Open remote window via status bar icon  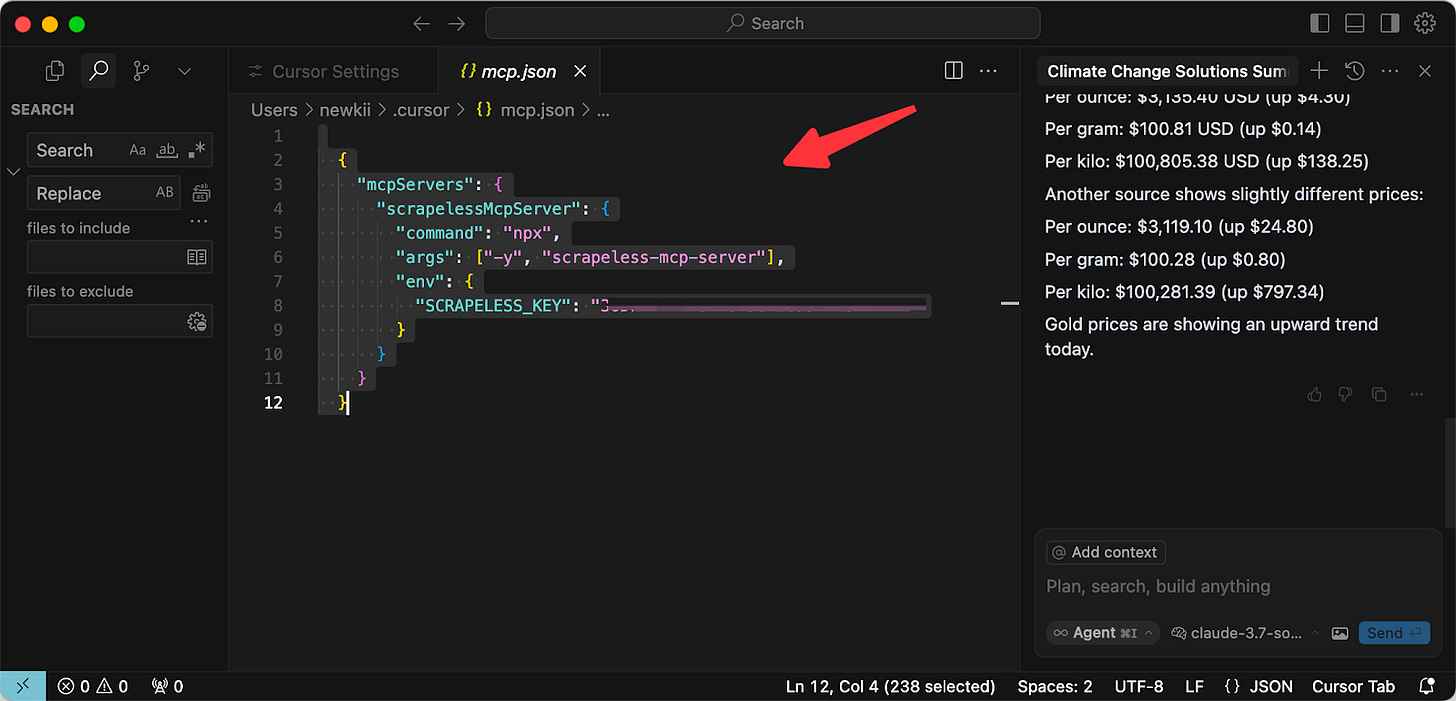(23, 686)
